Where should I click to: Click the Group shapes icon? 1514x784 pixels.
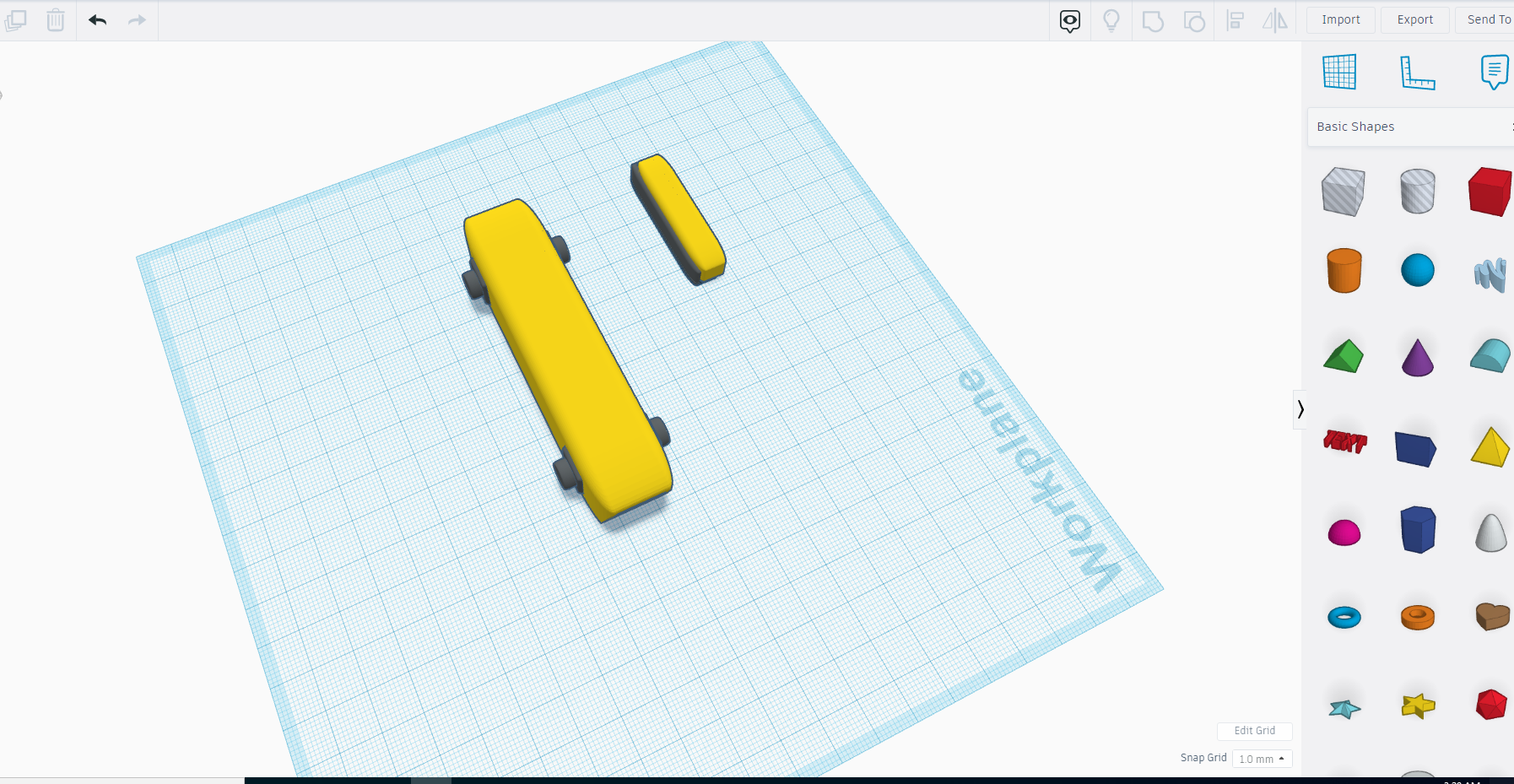click(x=1153, y=21)
